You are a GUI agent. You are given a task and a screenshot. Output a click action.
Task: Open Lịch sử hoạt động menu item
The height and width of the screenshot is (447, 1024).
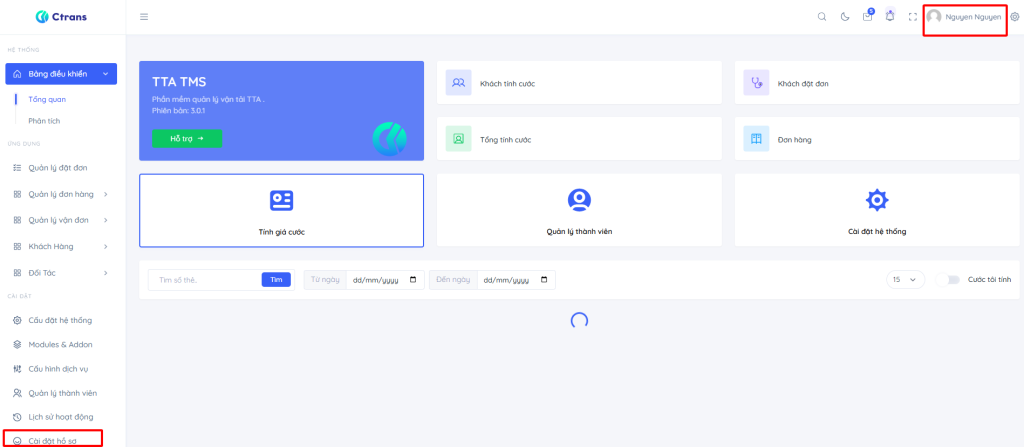61,417
